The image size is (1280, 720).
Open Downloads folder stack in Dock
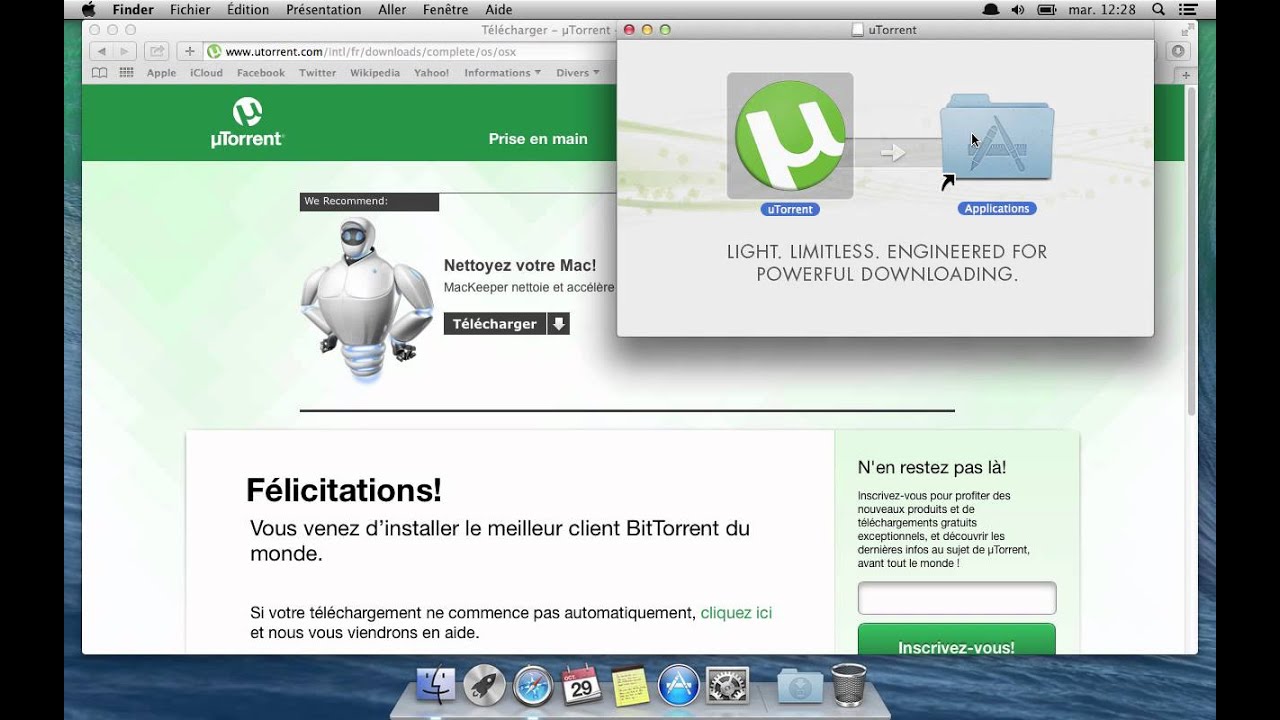coord(800,685)
